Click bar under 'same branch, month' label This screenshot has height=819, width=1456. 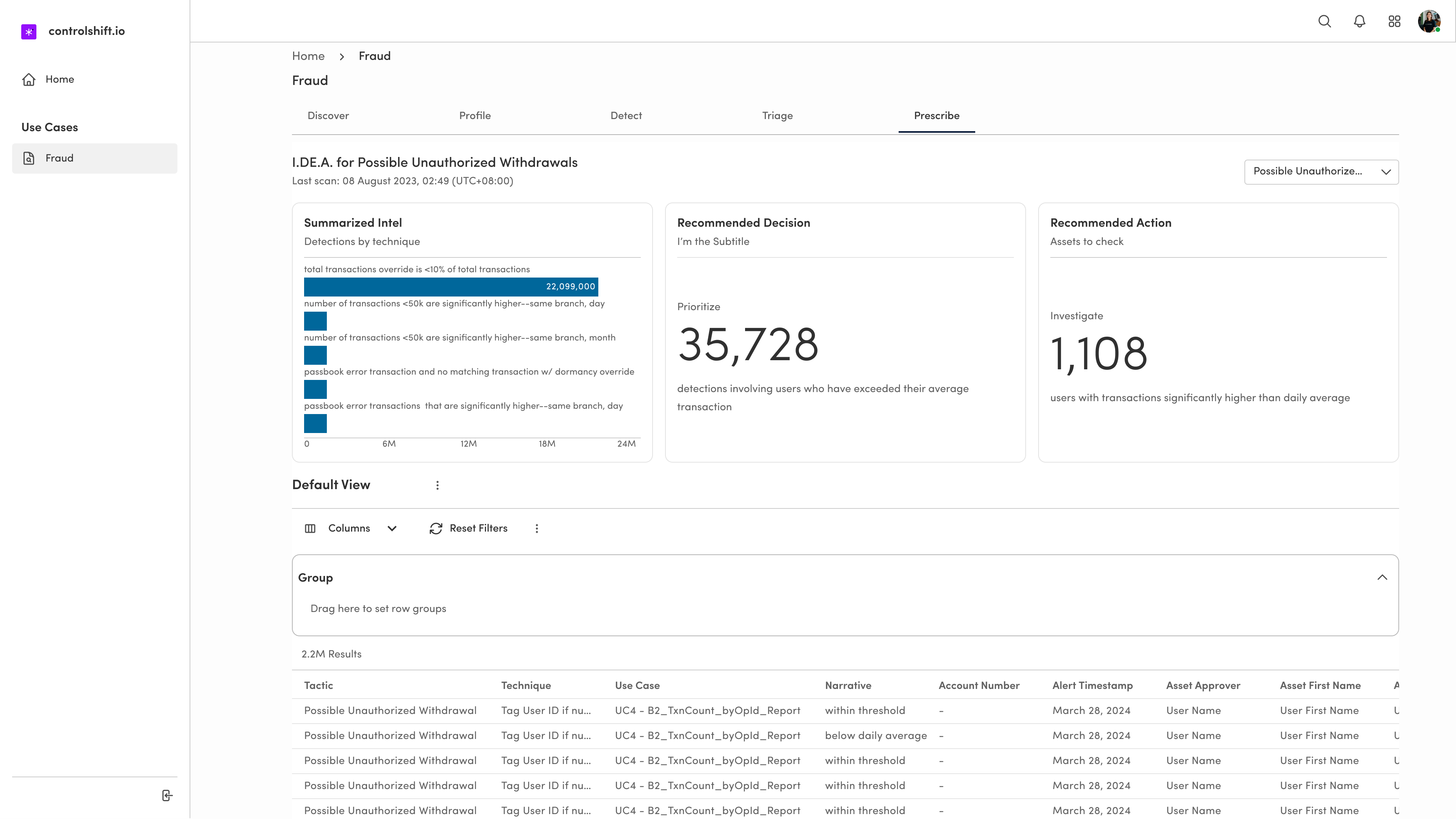point(315,355)
